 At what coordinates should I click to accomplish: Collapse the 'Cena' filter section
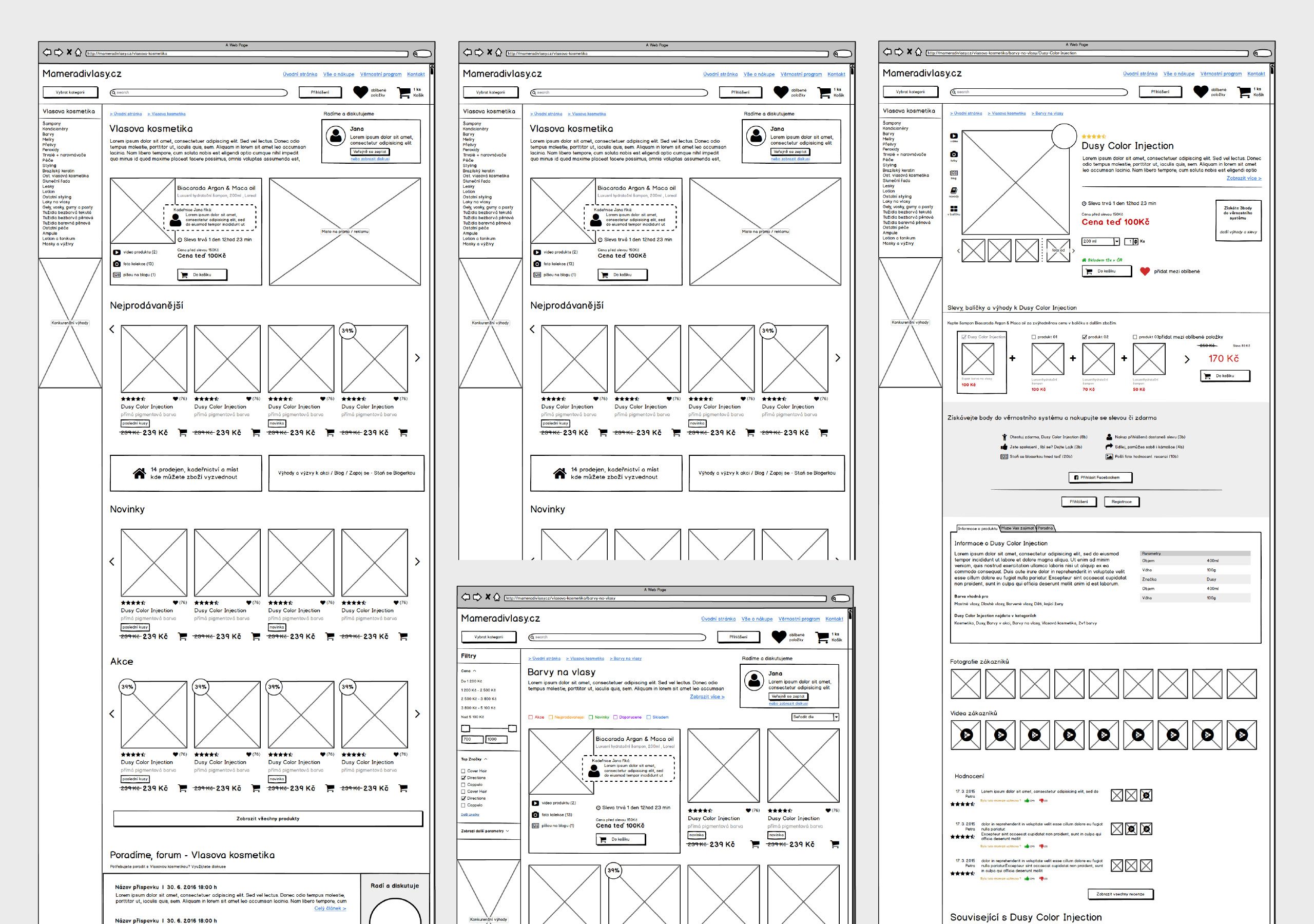pyautogui.click(x=474, y=671)
